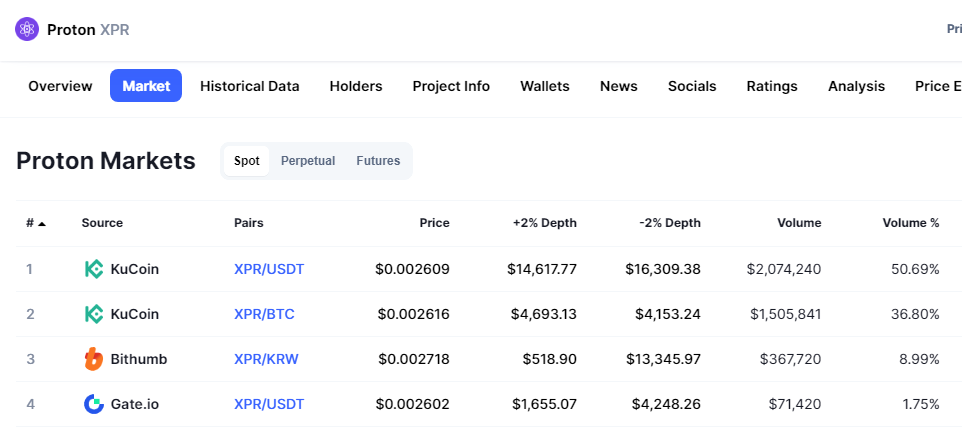The image size is (962, 431).
Task: Click the KuCoin name in row 1
Action: (134, 269)
